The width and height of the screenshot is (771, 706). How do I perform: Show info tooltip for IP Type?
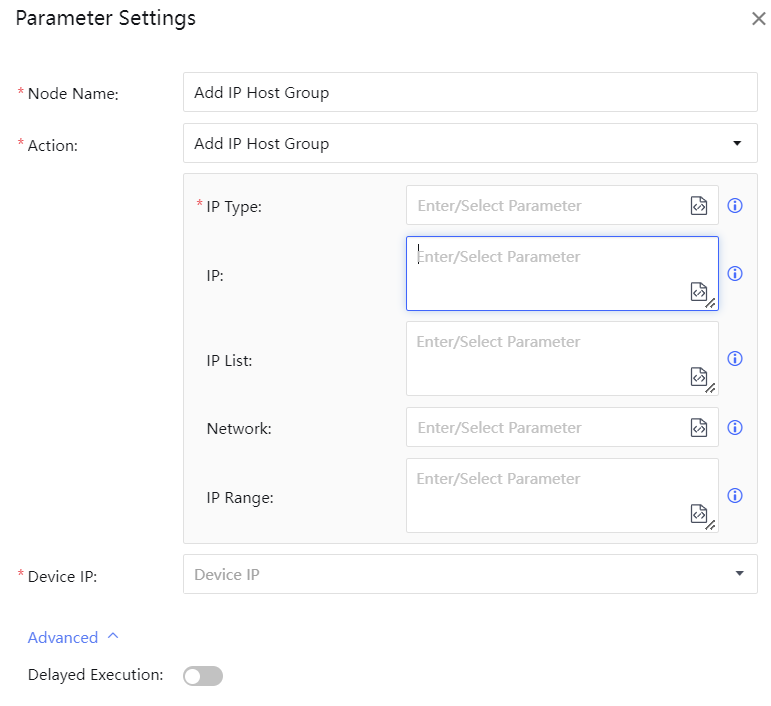(735, 206)
